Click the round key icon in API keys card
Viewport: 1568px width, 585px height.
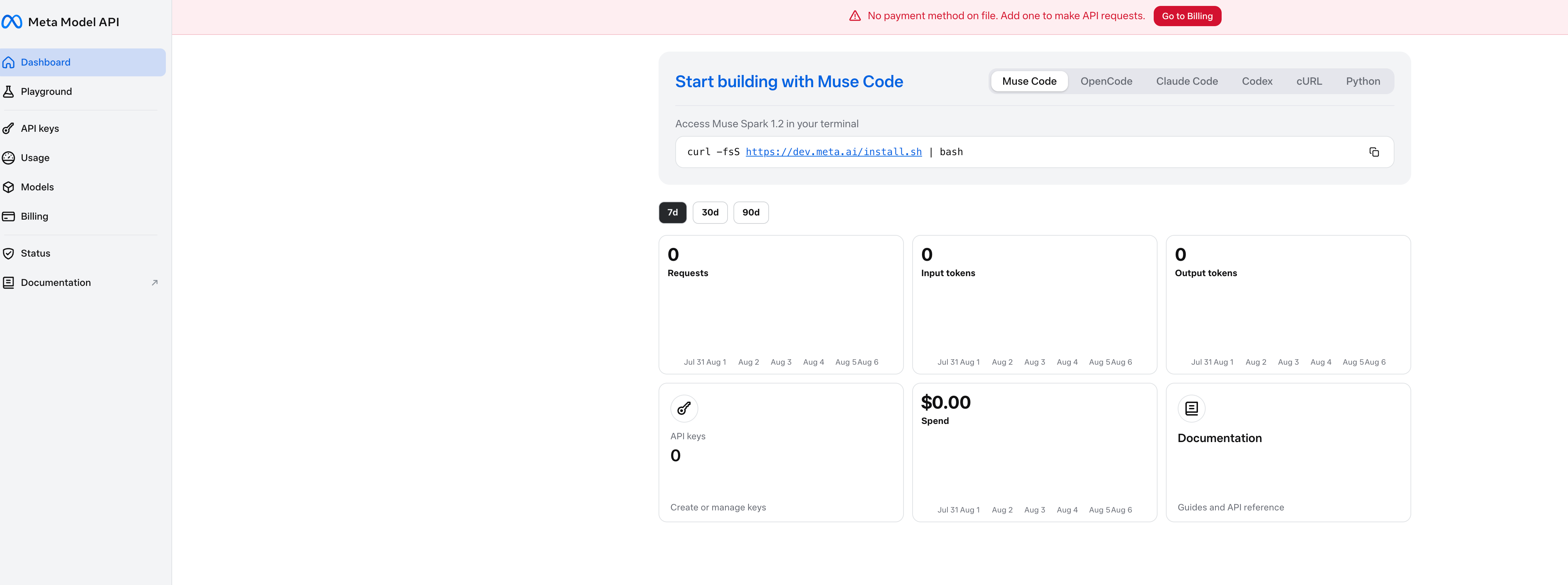point(684,409)
